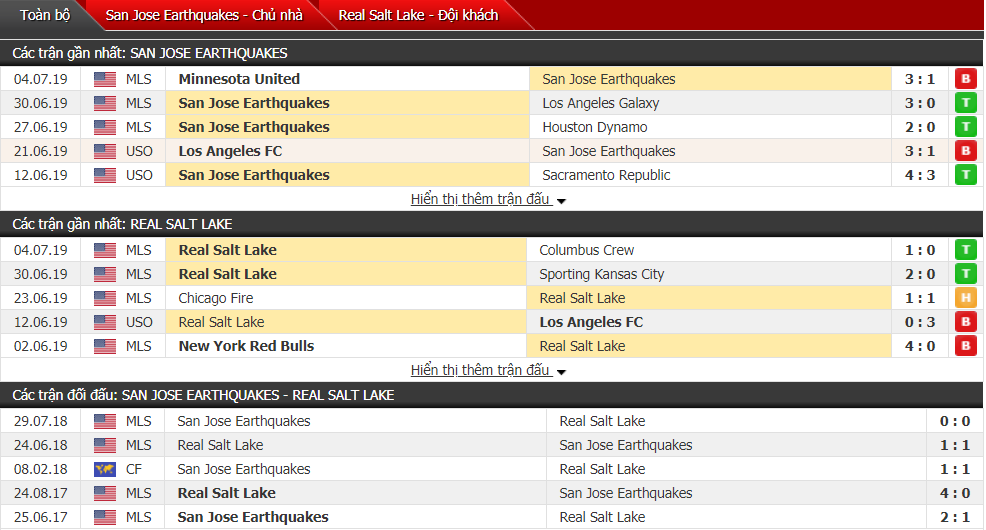The width and height of the screenshot is (986, 530).
Task: Switch to the Toàn bộ tab
Action: [45, 15]
